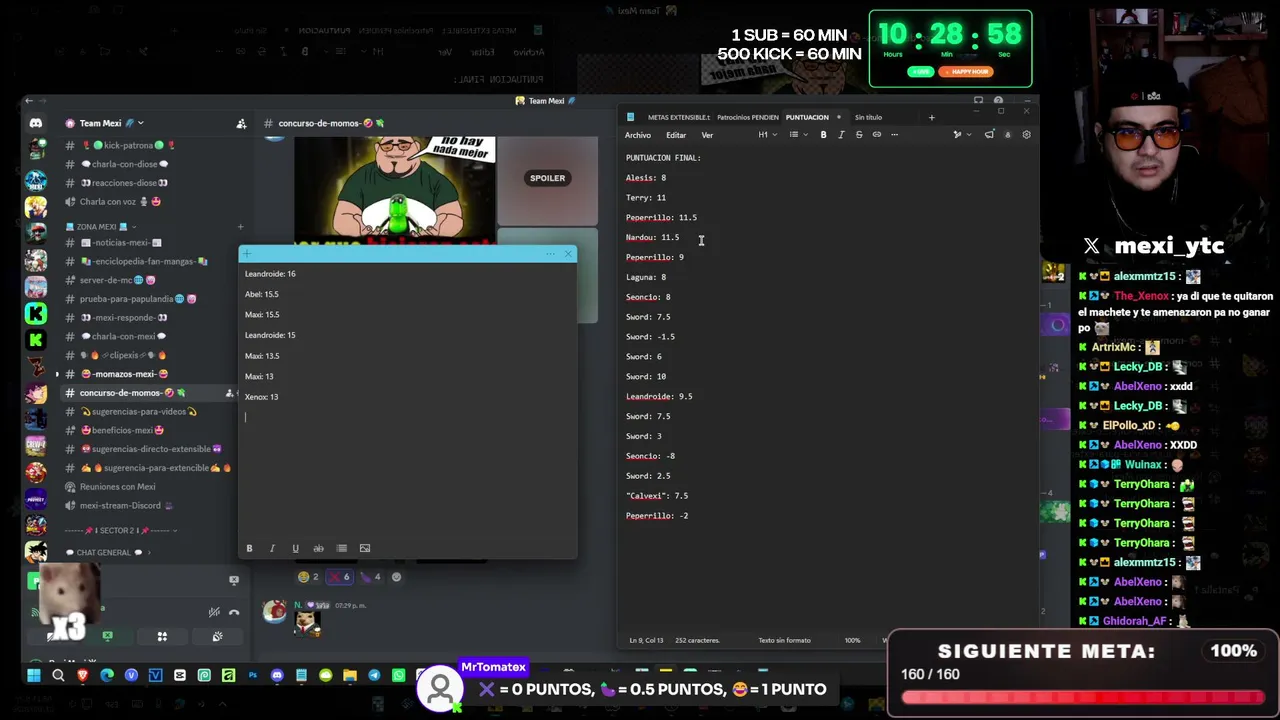Toggle italic in Sticky Notes toolbar
This screenshot has width=1280, height=720.
click(x=272, y=548)
